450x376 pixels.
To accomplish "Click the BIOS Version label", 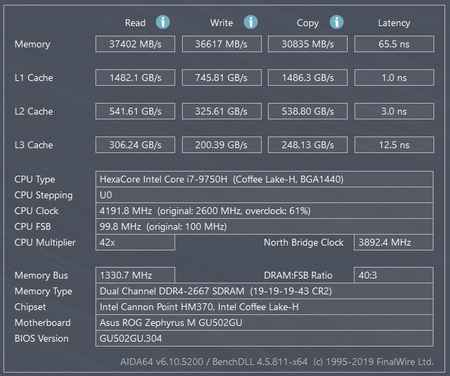I will pyautogui.click(x=41, y=339).
